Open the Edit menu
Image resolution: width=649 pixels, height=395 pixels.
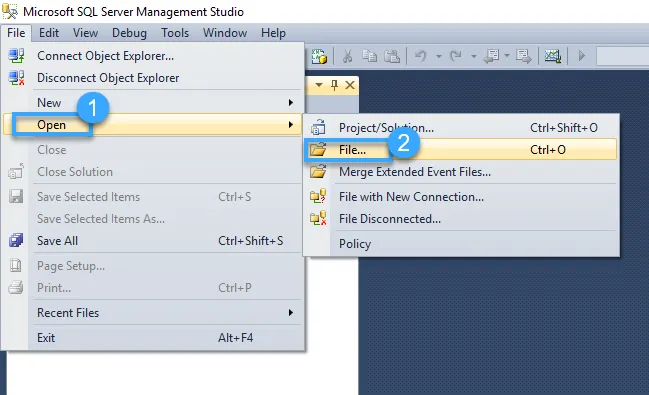coord(49,33)
